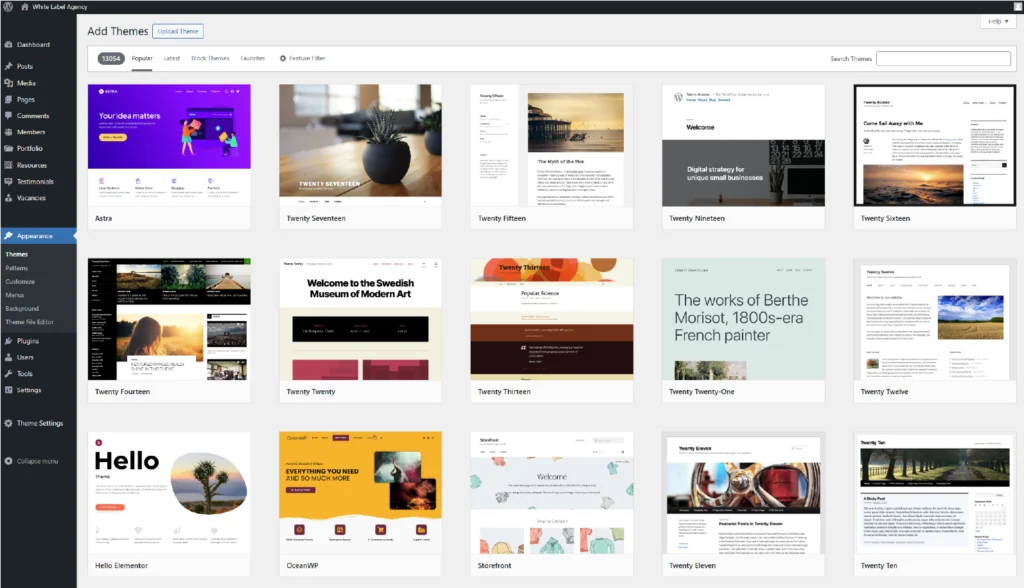Switch to the Block Themes tab

[210, 58]
